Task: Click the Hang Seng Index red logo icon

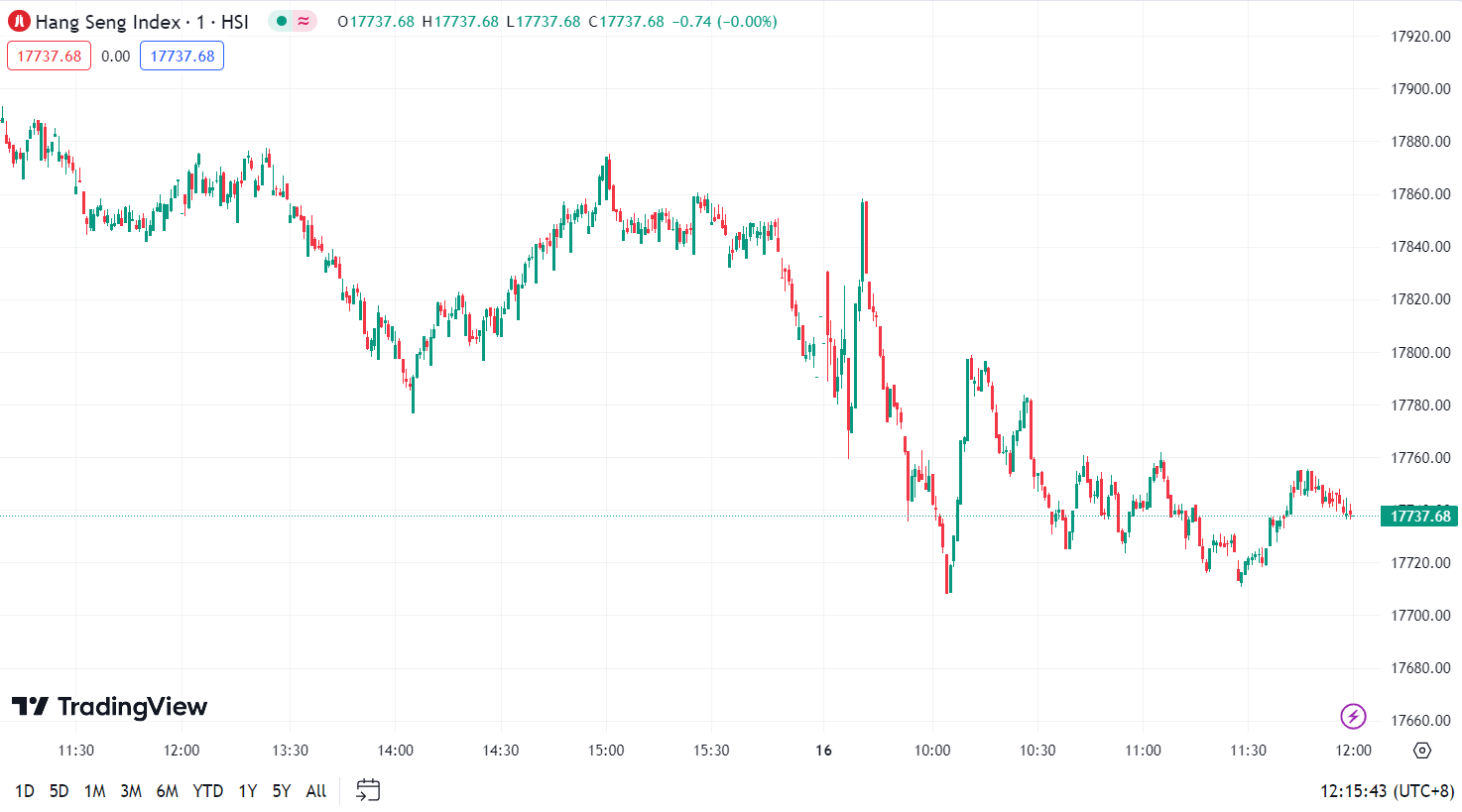Action: pos(19,21)
